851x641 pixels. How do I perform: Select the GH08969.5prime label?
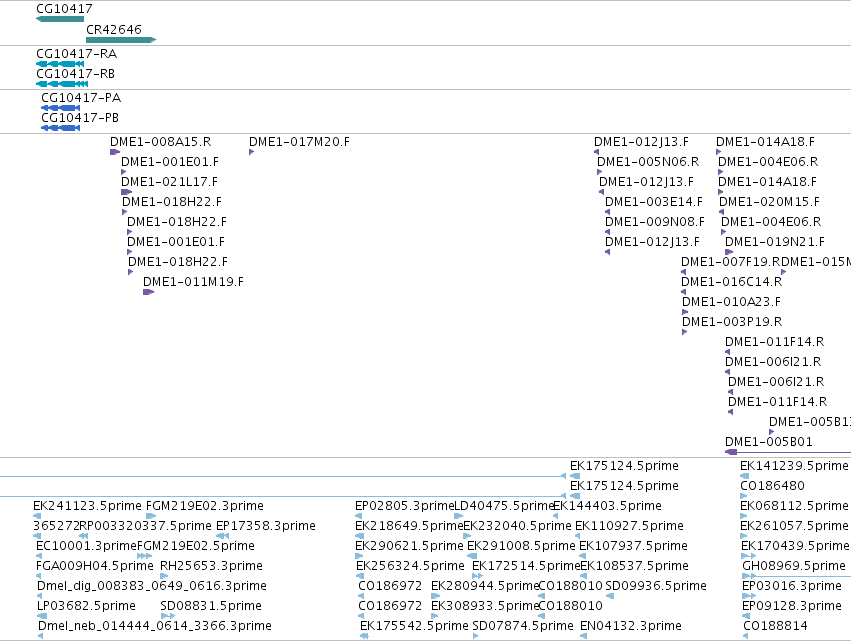(x=793, y=566)
